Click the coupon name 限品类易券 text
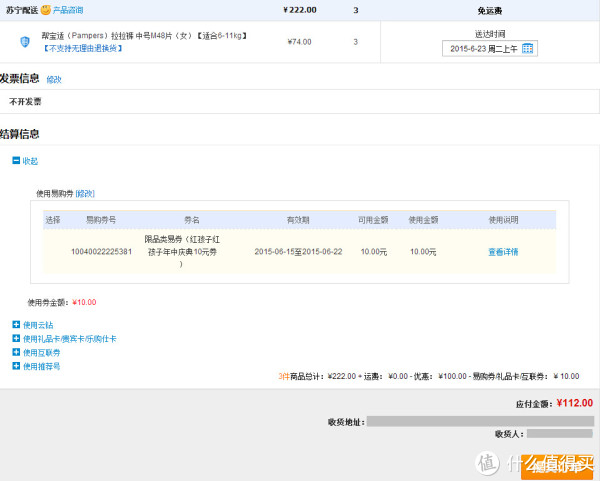600x481 pixels. pyautogui.click(x=182, y=251)
